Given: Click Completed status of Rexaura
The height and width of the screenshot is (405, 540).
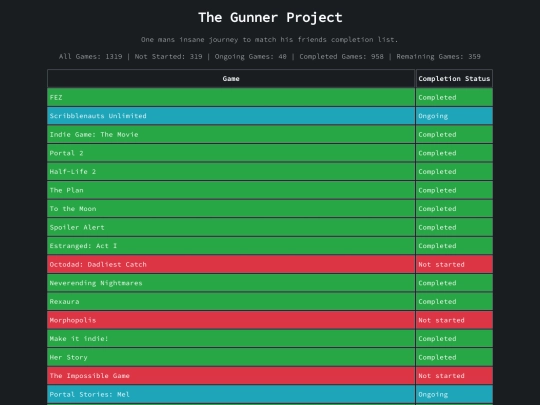Looking at the screenshot, I should (454, 302).
